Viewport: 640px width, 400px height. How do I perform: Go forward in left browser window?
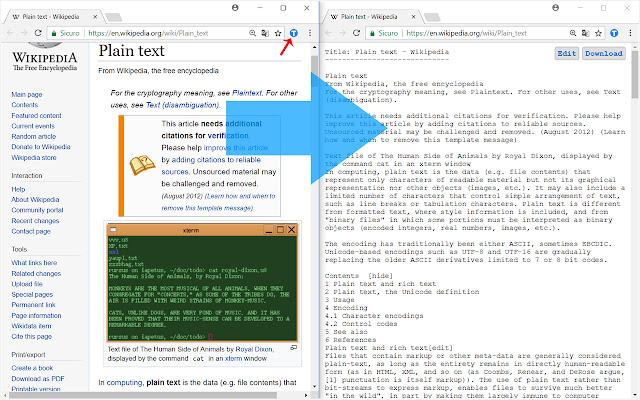coord(24,33)
